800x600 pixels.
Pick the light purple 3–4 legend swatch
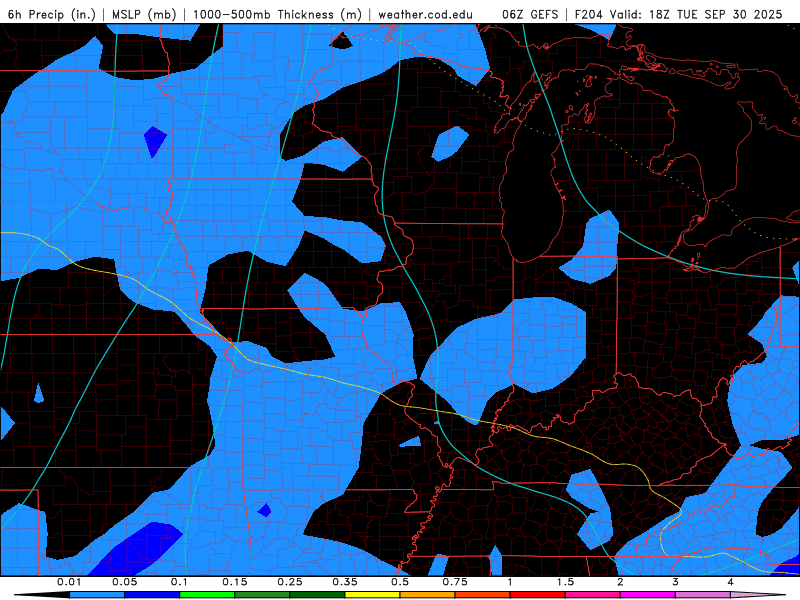[703, 595]
